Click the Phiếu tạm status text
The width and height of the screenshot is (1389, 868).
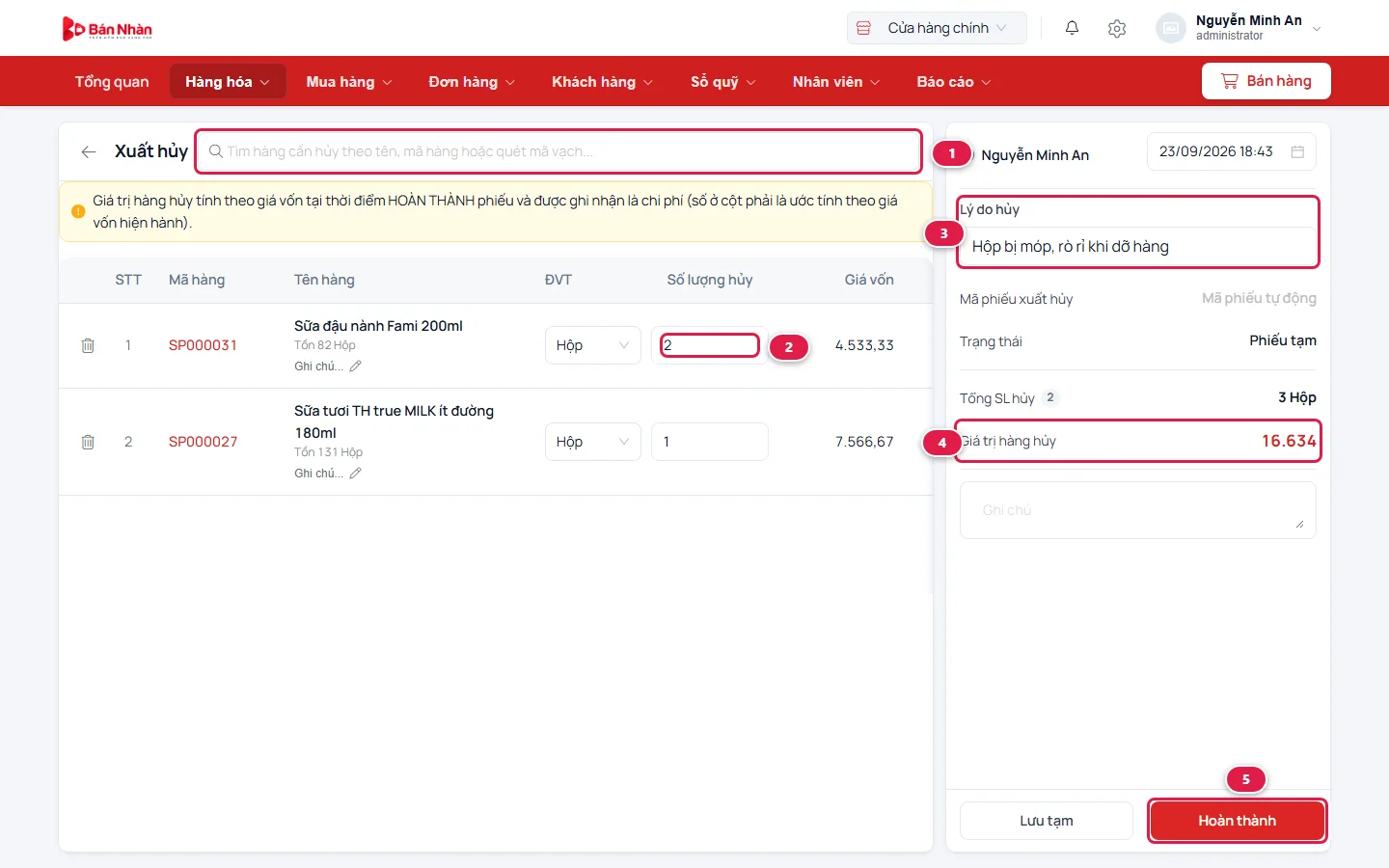(x=1283, y=340)
